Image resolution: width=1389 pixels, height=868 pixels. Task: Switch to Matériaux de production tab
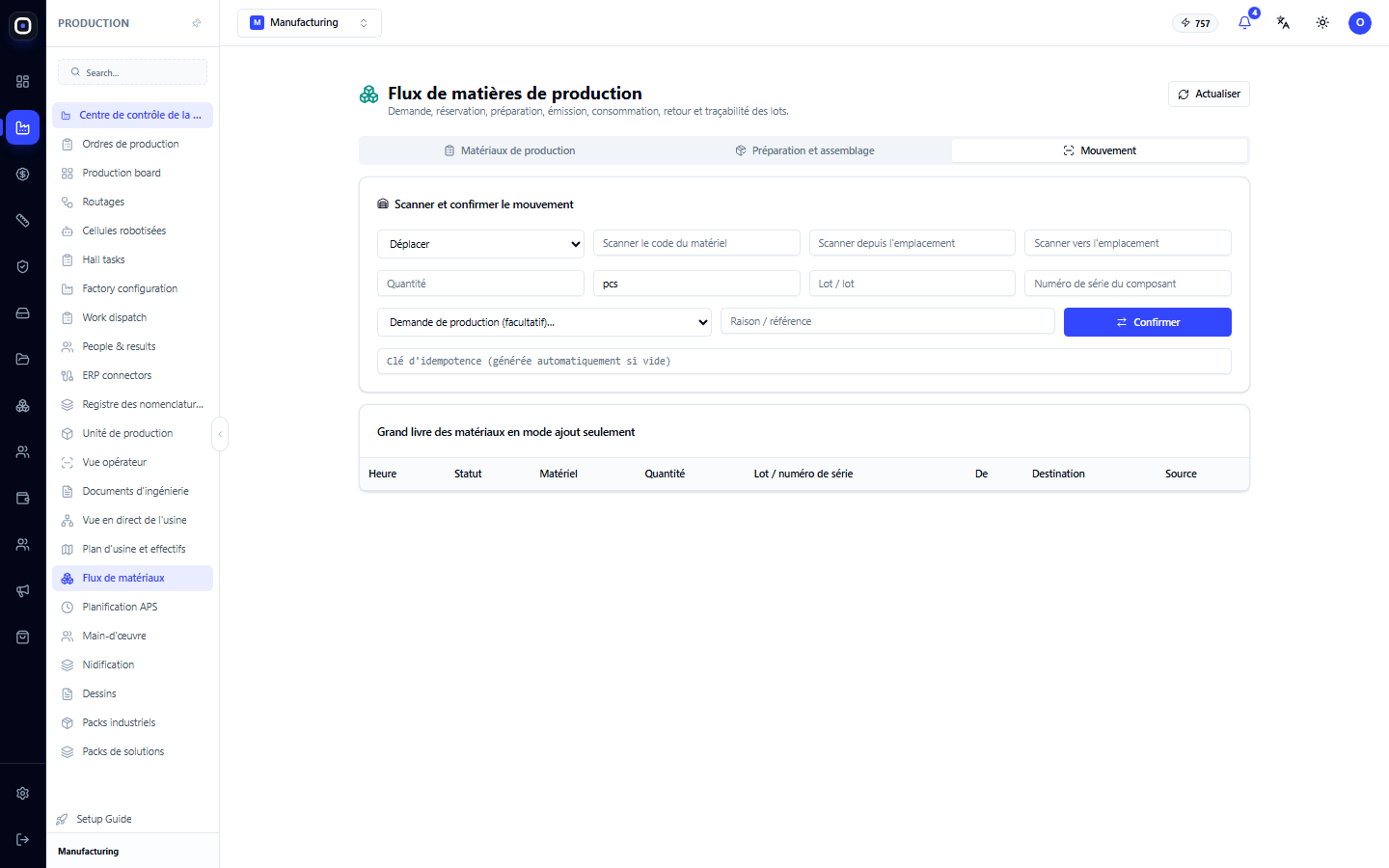[x=509, y=150]
